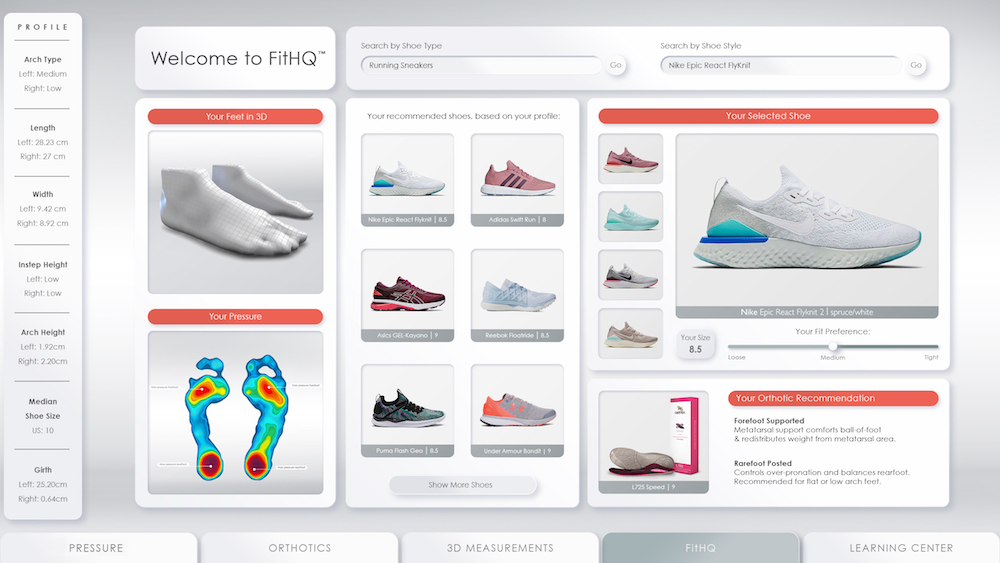Click the foot pressure heat map
The width and height of the screenshot is (1000, 563).
pyautogui.click(x=235, y=413)
